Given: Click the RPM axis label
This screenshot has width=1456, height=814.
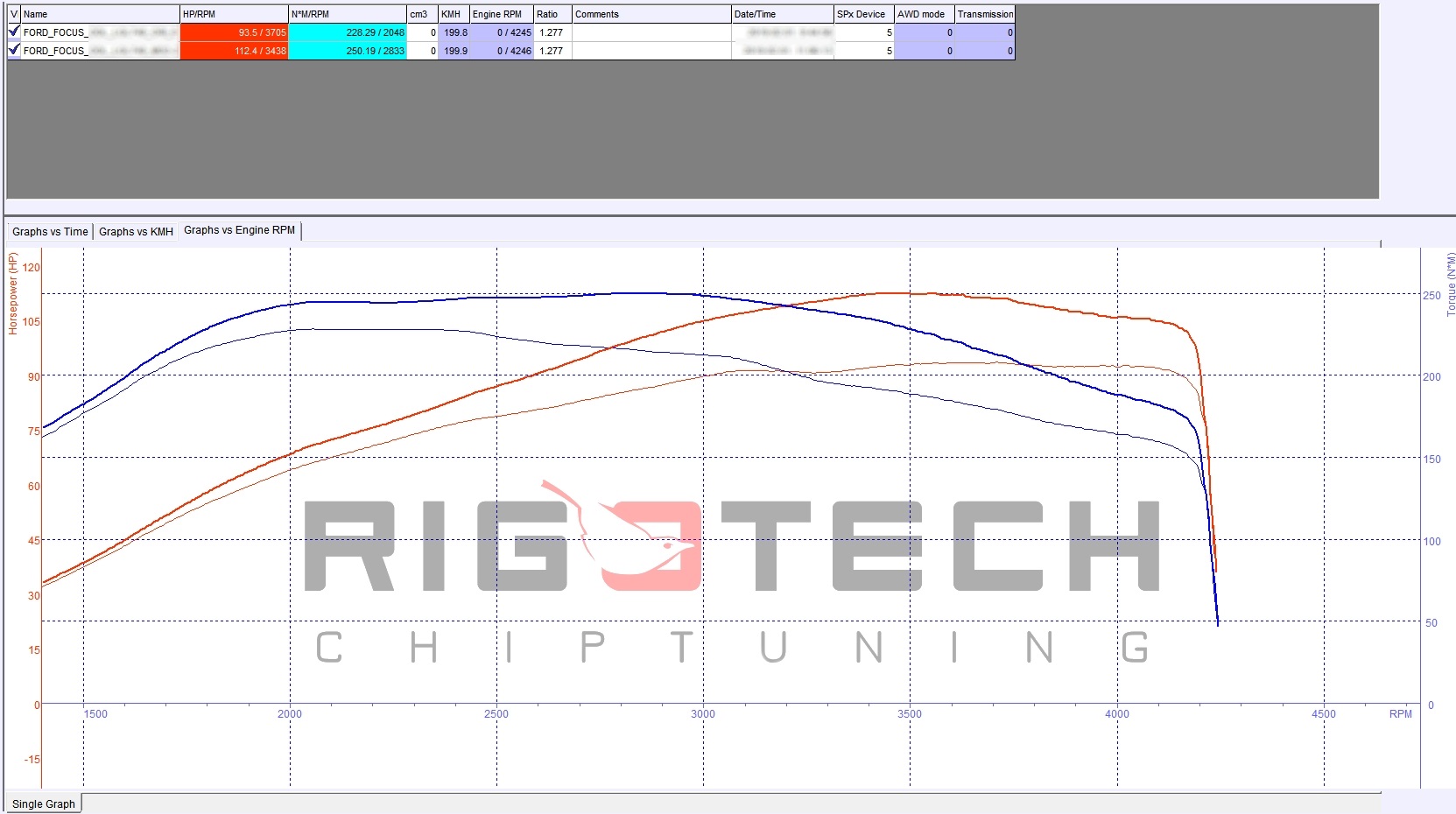Looking at the screenshot, I should coord(1400,714).
